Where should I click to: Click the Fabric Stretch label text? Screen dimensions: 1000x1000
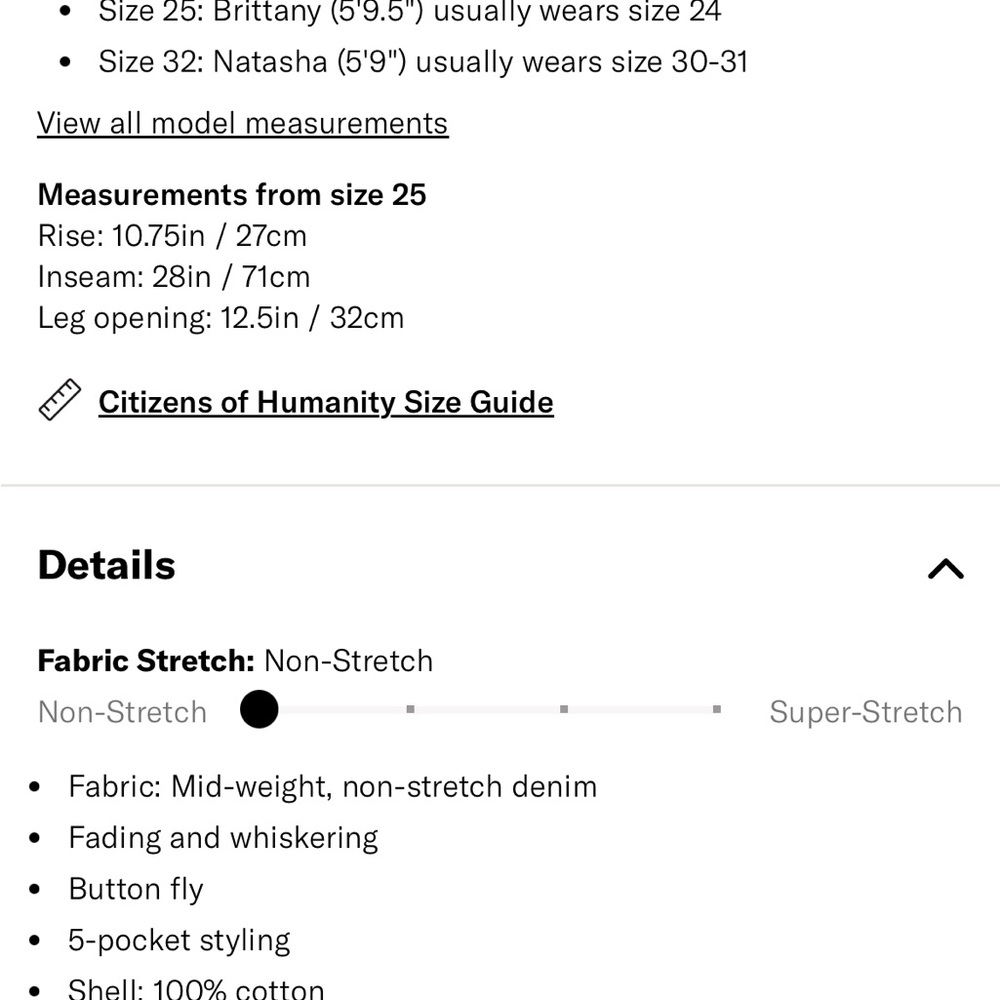pos(146,661)
